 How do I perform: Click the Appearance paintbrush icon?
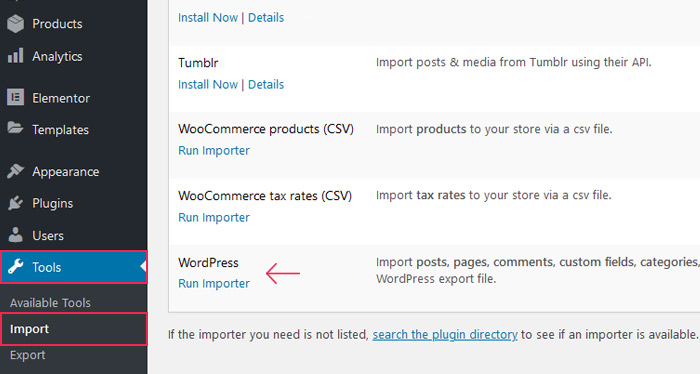click(x=15, y=171)
